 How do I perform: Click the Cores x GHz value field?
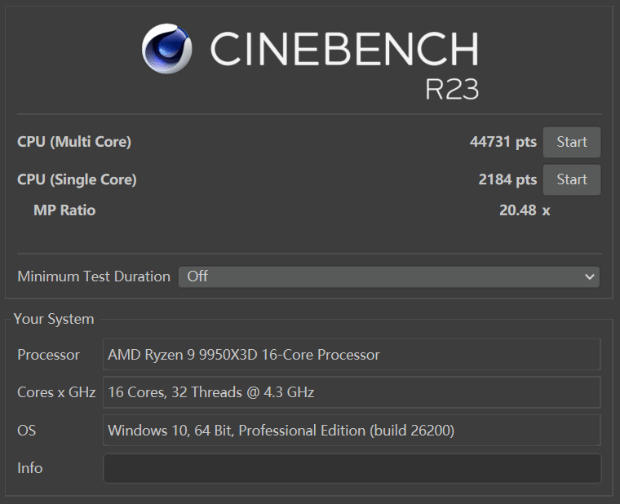tap(352, 393)
